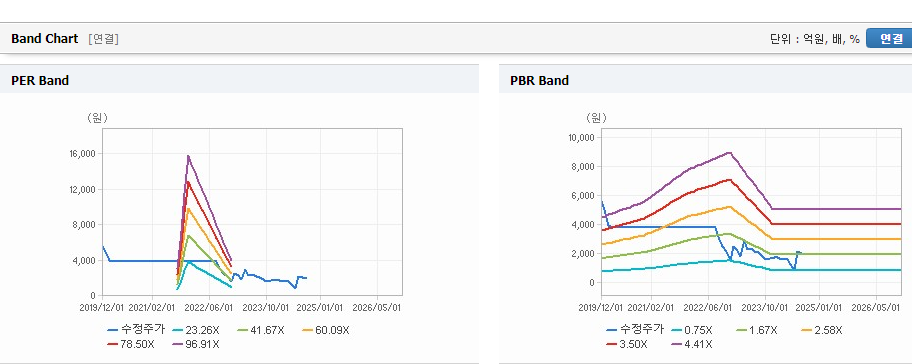Toggle the 78.50X legend entry
This screenshot has width=912, height=364.
[130, 344]
